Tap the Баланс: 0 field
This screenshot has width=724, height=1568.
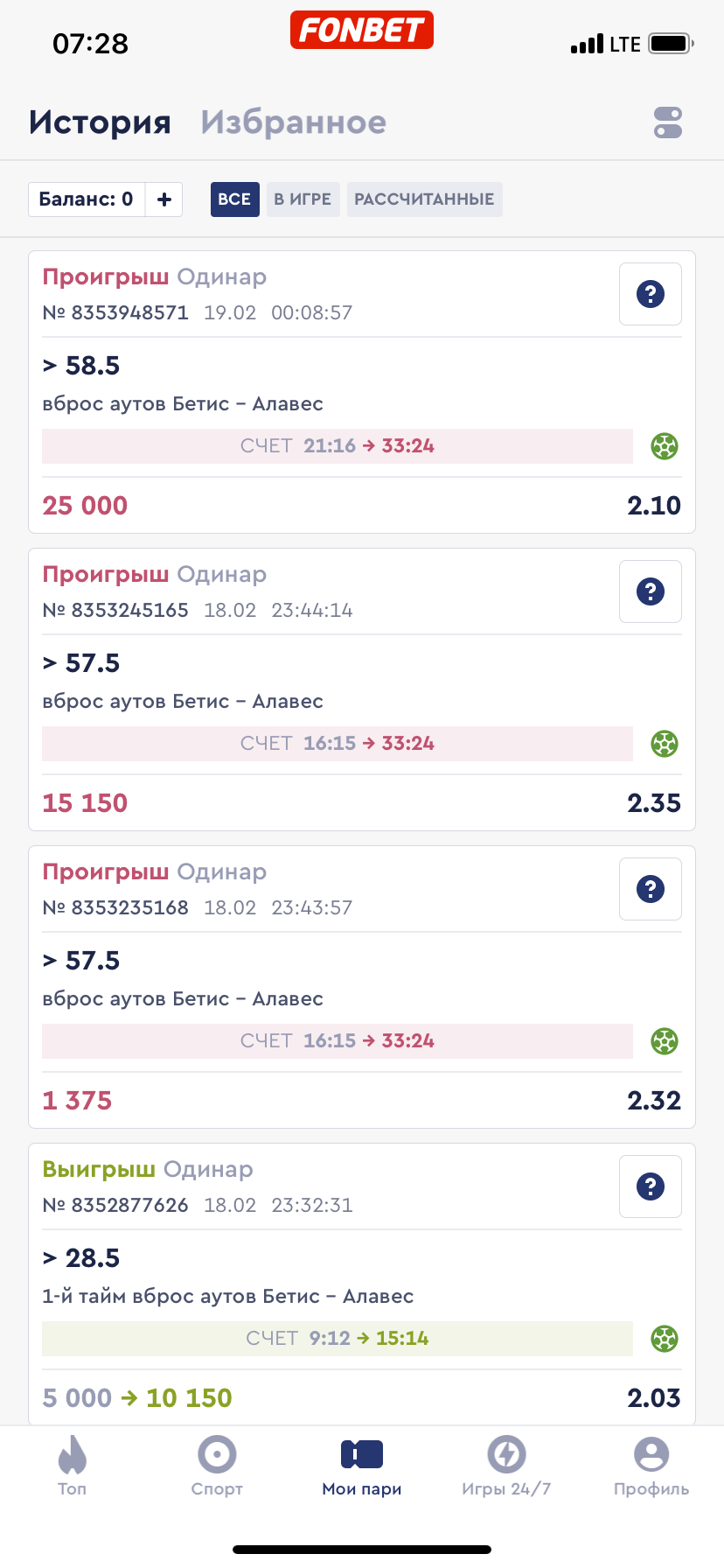click(x=87, y=199)
